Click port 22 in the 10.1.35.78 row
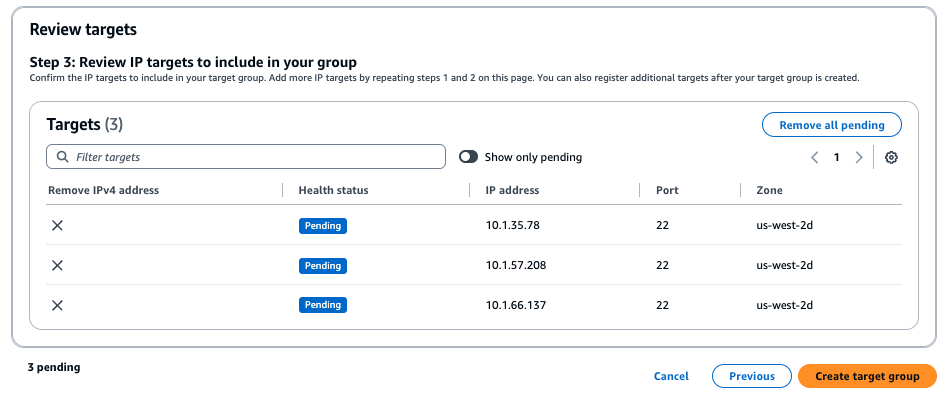Image resolution: width=946 pixels, height=398 pixels. click(x=662, y=226)
